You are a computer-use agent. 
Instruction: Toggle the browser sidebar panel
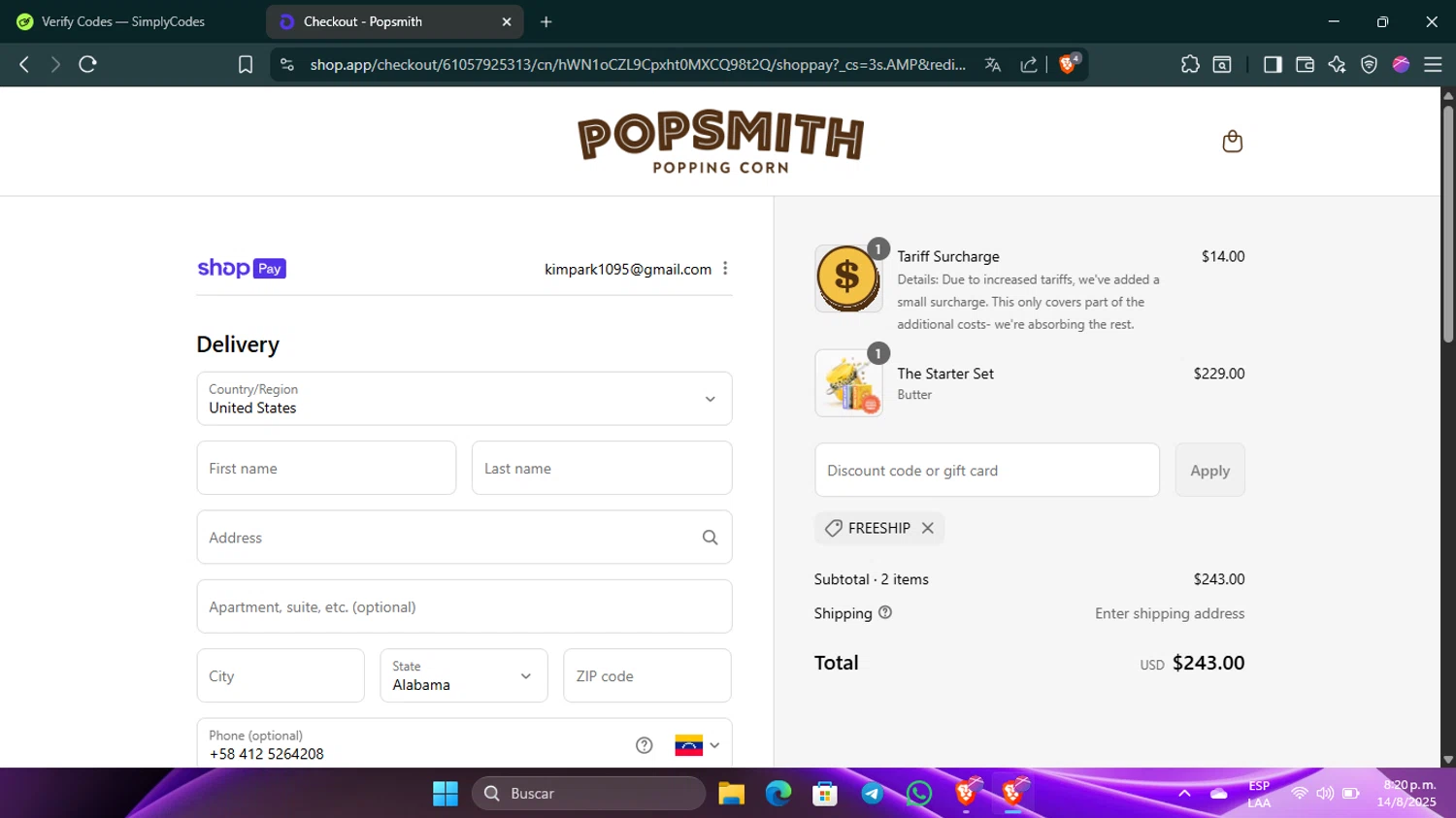pyautogui.click(x=1273, y=64)
